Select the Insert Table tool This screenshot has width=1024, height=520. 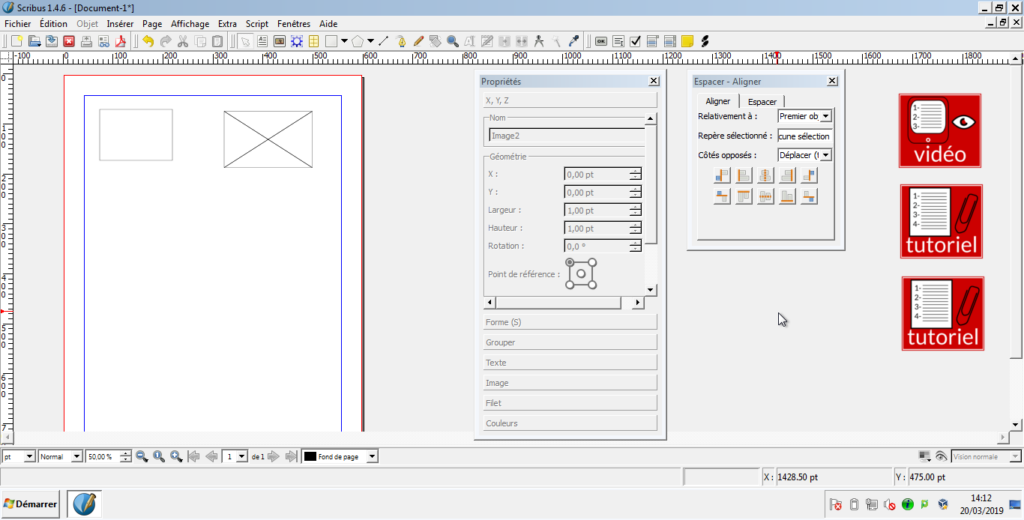click(x=313, y=41)
